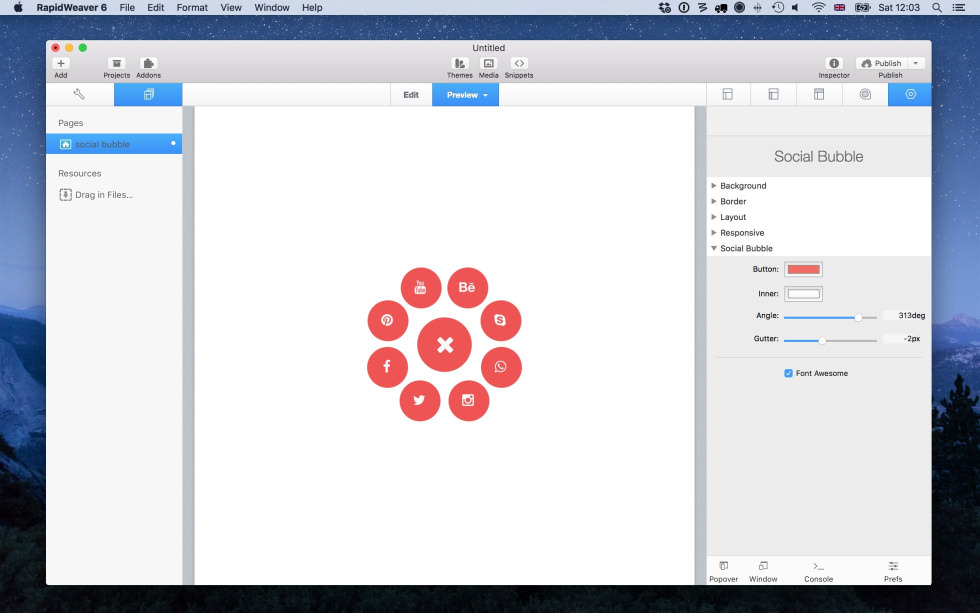
Task: Click the Popover icon
Action: pyautogui.click(x=724, y=566)
